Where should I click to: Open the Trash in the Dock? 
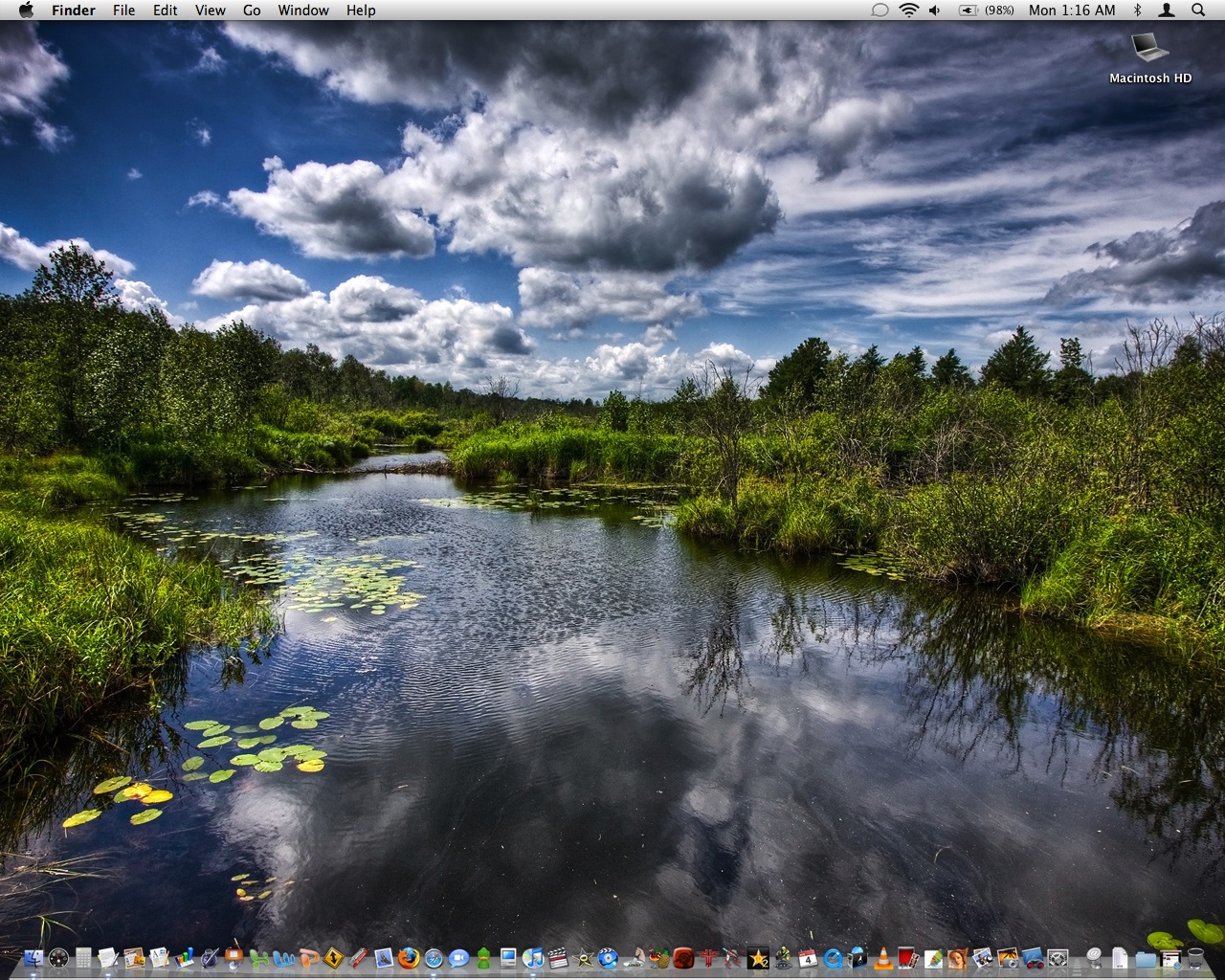coord(1195,957)
